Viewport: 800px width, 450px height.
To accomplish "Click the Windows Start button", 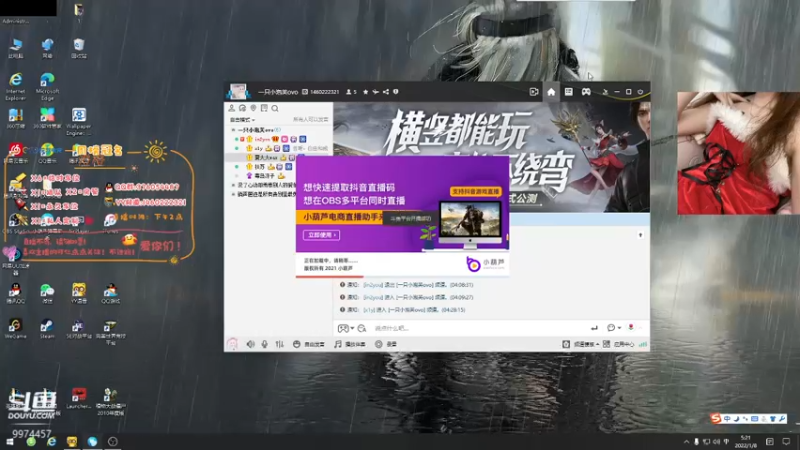I will pos(10,442).
